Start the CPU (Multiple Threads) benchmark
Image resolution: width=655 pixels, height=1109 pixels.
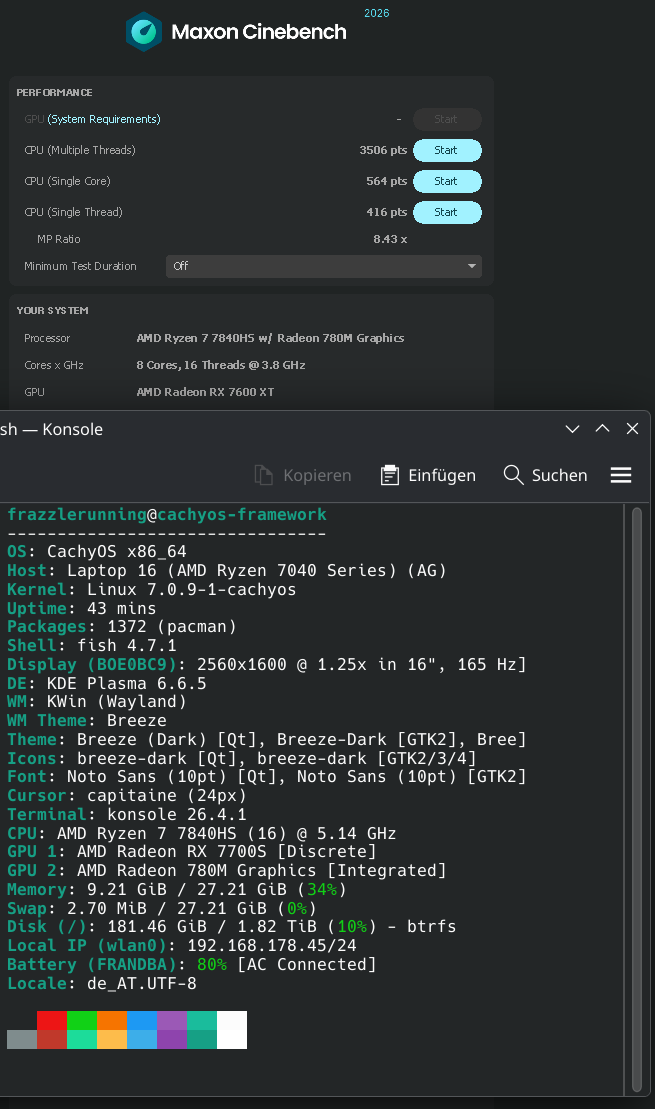click(x=447, y=150)
